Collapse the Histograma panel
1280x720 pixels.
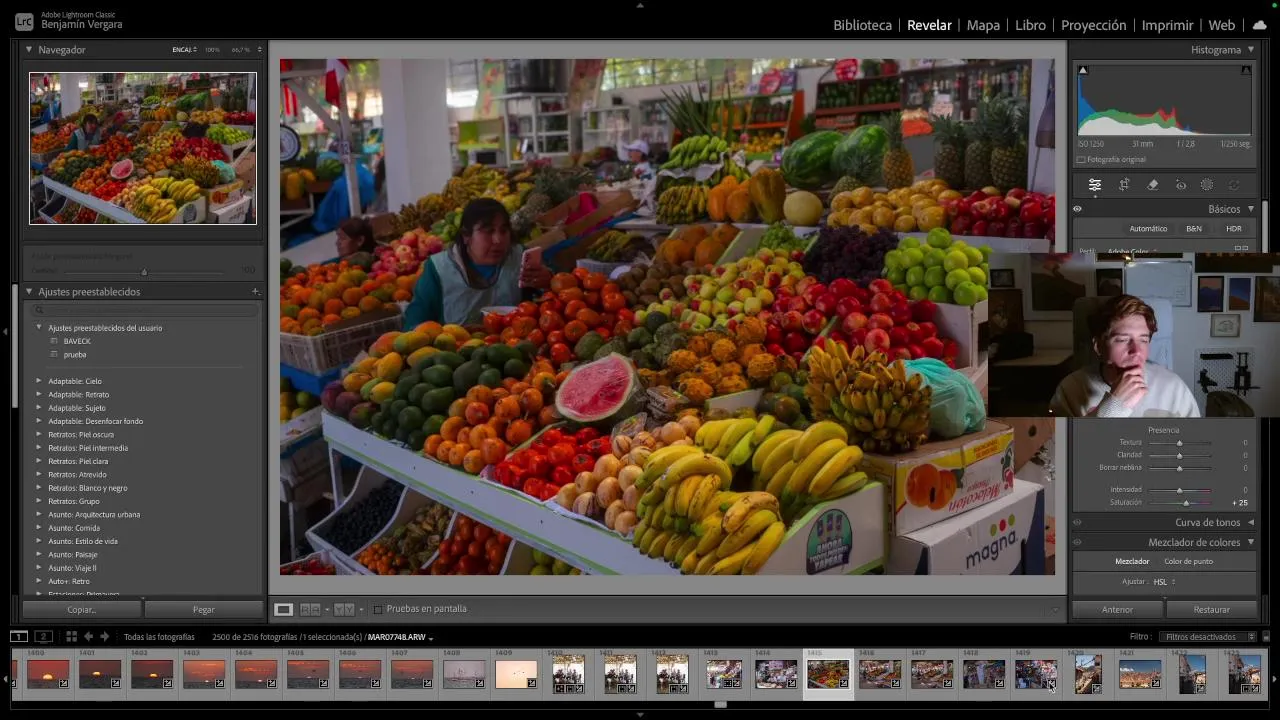click(x=1250, y=49)
